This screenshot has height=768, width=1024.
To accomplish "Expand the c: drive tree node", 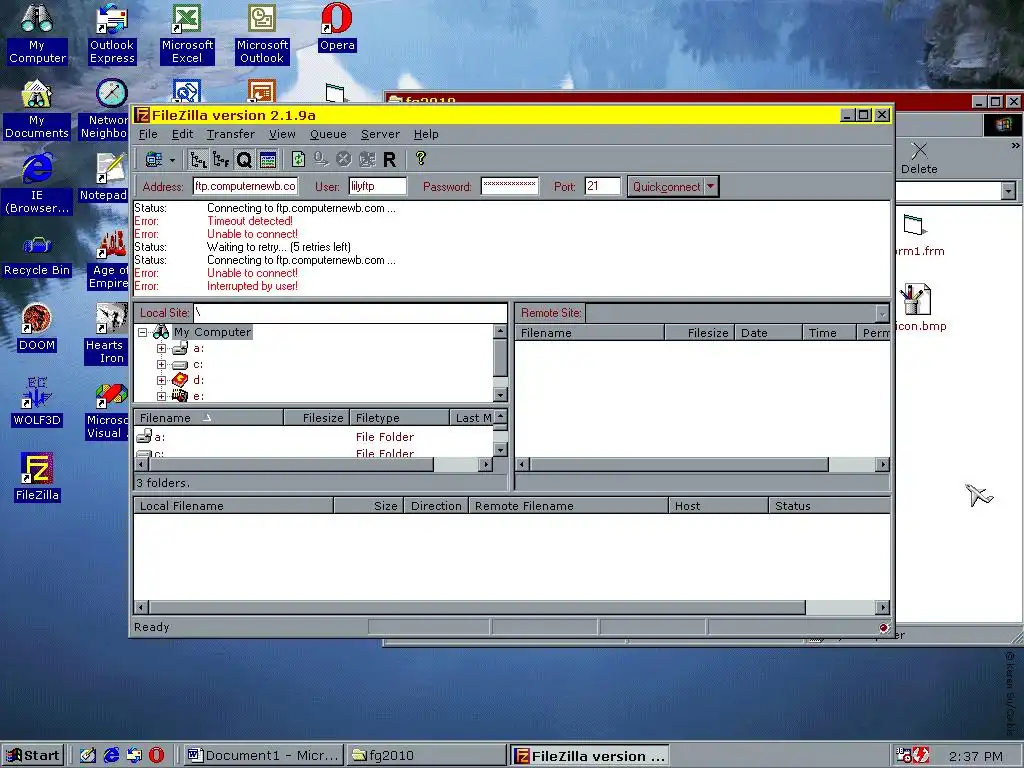I will 161,364.
